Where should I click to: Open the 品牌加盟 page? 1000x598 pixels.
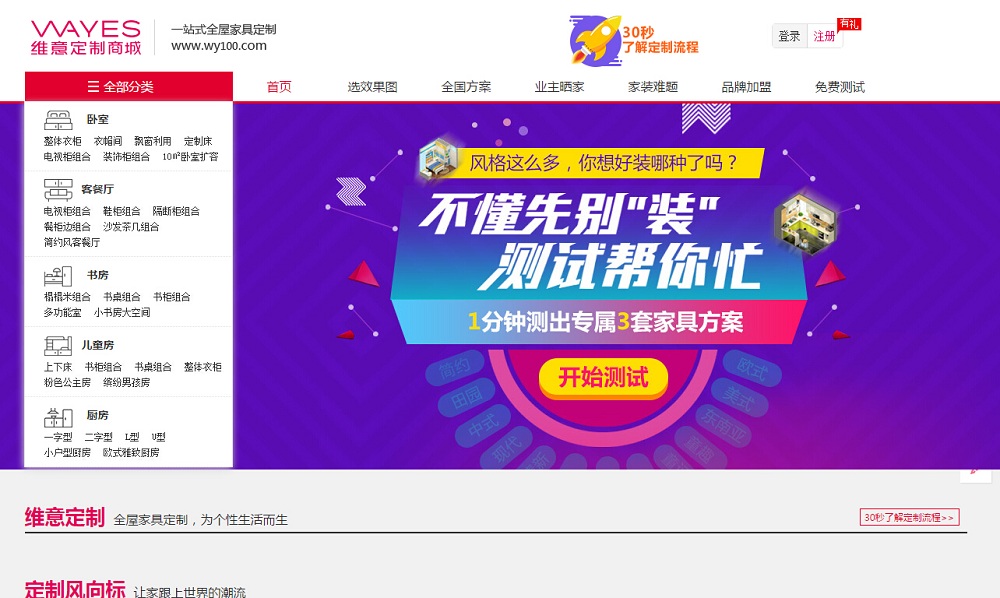[x=746, y=87]
